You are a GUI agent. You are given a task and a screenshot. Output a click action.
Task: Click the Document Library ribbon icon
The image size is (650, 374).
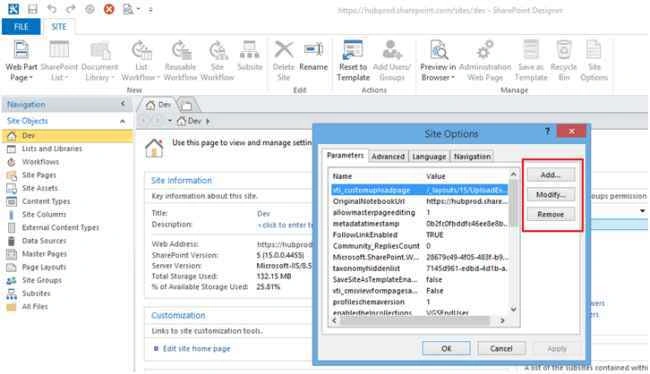(99, 51)
